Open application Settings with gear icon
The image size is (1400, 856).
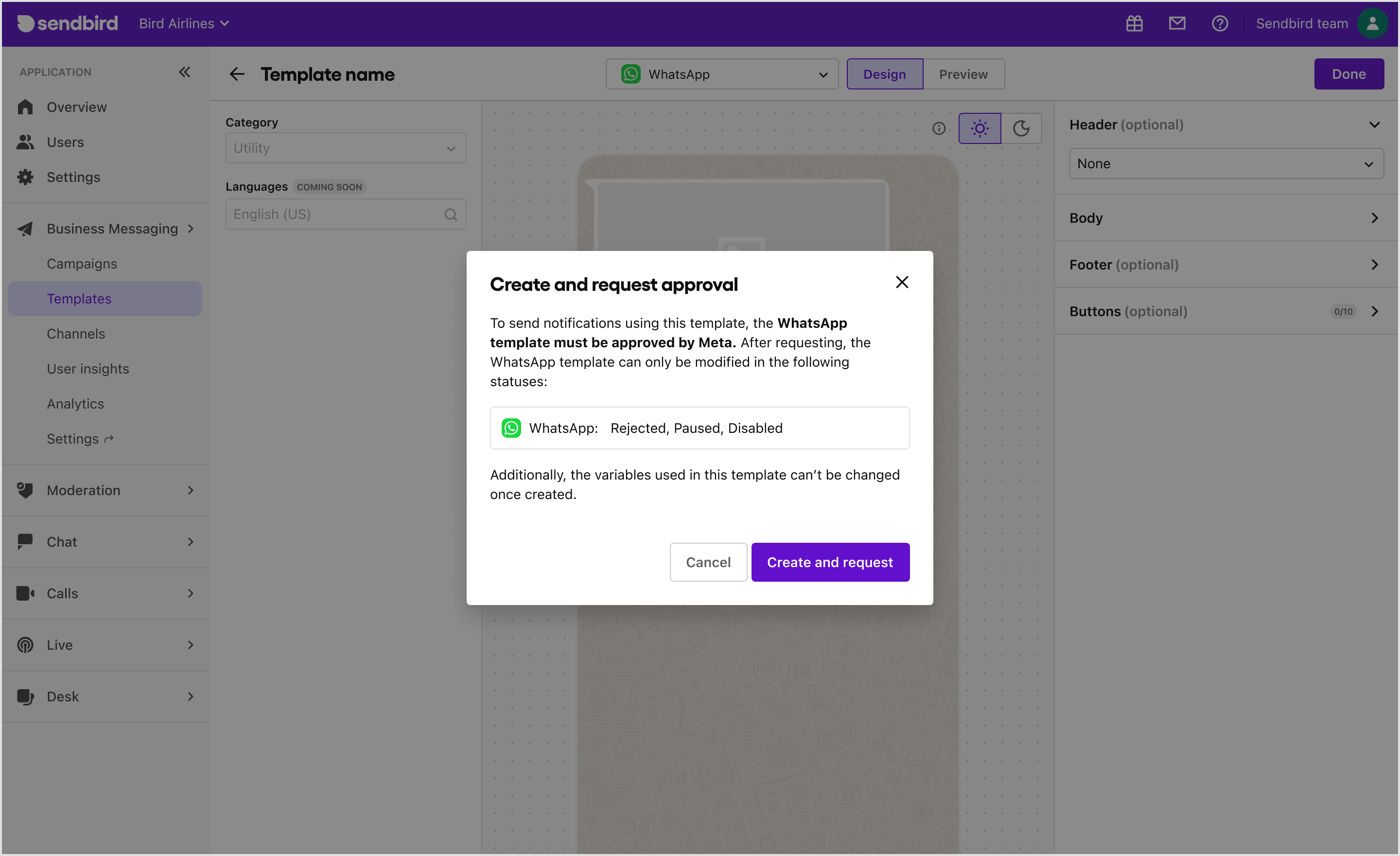[x=105, y=177]
